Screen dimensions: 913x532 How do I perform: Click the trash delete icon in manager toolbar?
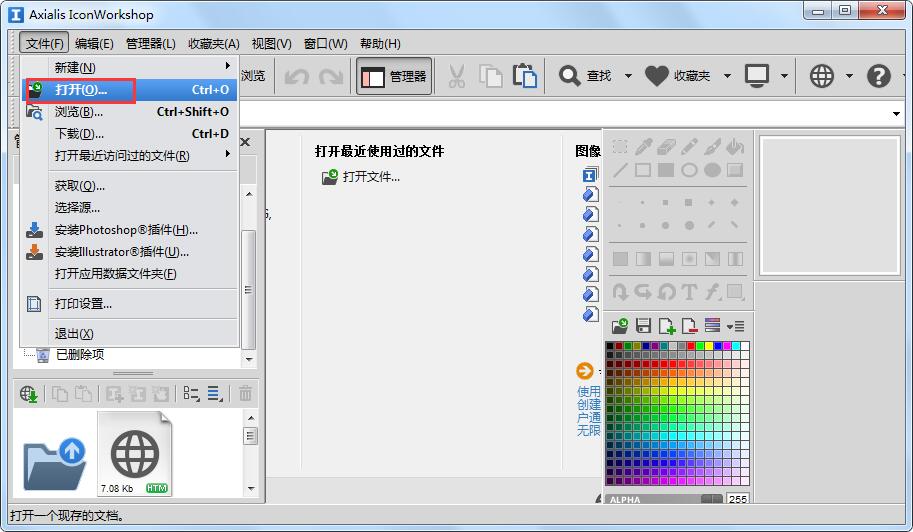click(245, 394)
